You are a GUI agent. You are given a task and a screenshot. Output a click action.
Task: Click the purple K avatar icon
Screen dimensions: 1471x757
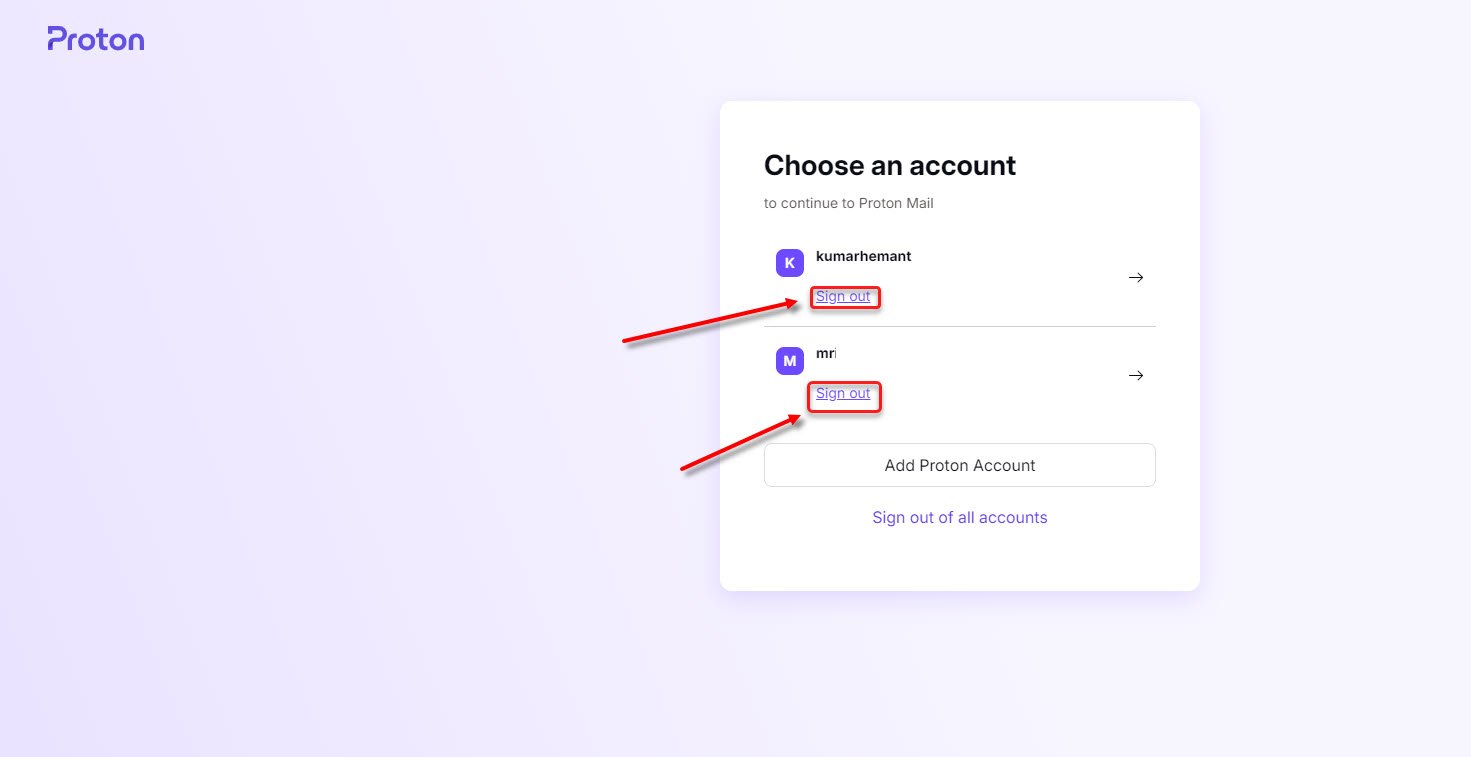pyautogui.click(x=790, y=263)
